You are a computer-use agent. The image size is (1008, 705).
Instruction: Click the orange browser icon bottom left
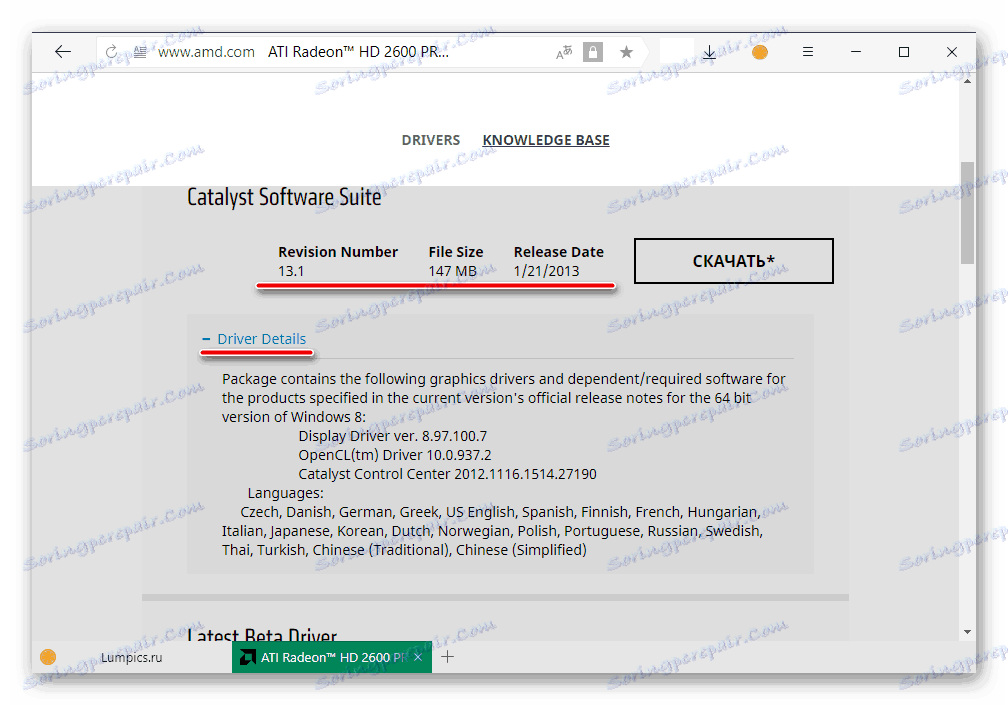(x=48, y=657)
